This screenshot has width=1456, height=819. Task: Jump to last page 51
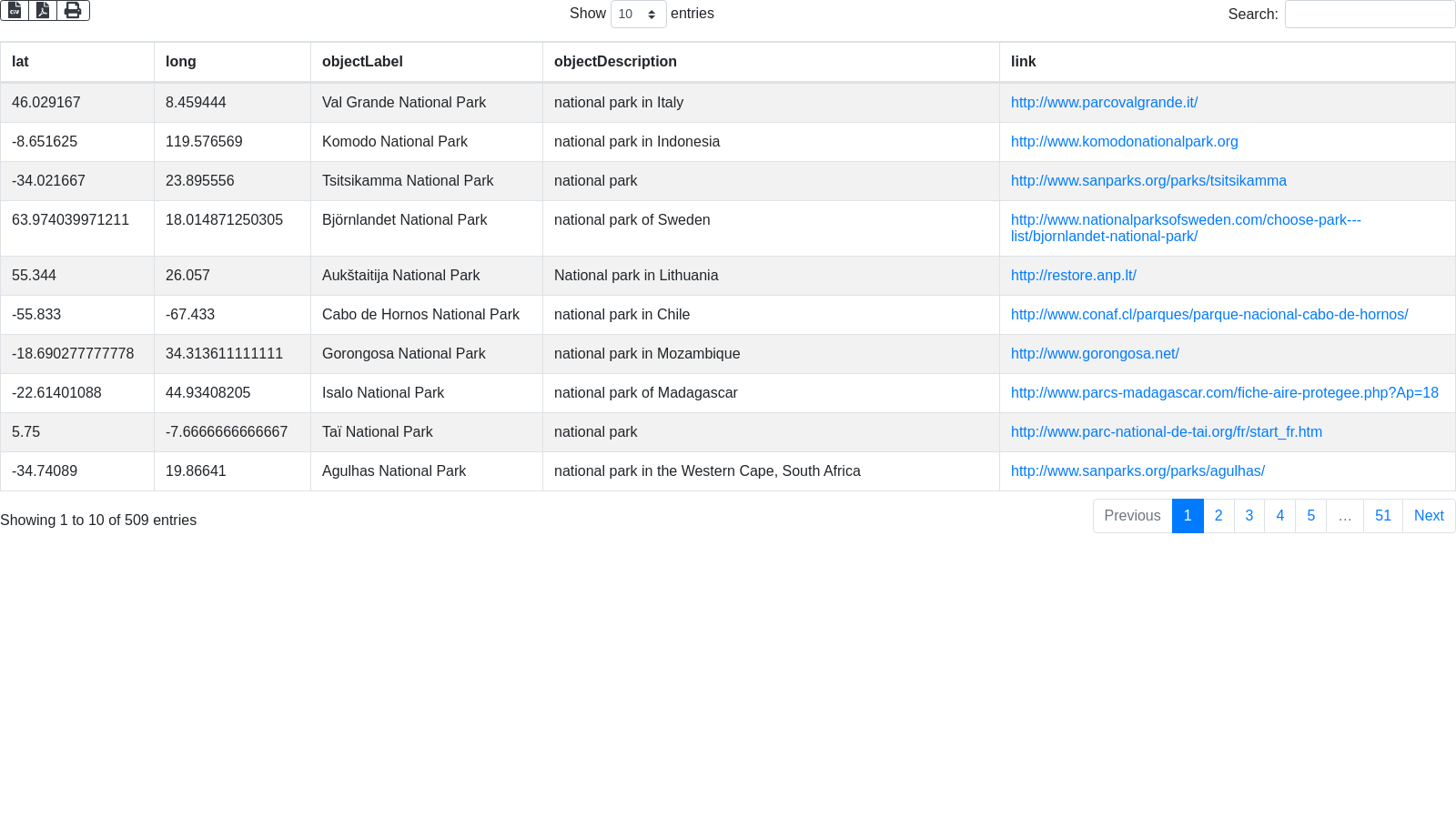click(1383, 516)
